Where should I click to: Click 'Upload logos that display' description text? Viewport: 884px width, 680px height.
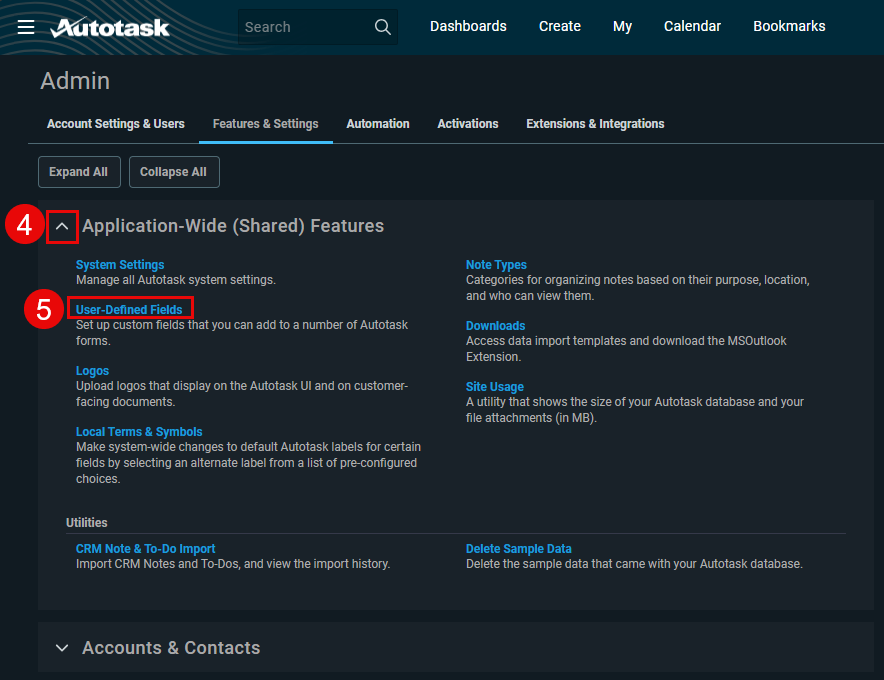coord(242,394)
